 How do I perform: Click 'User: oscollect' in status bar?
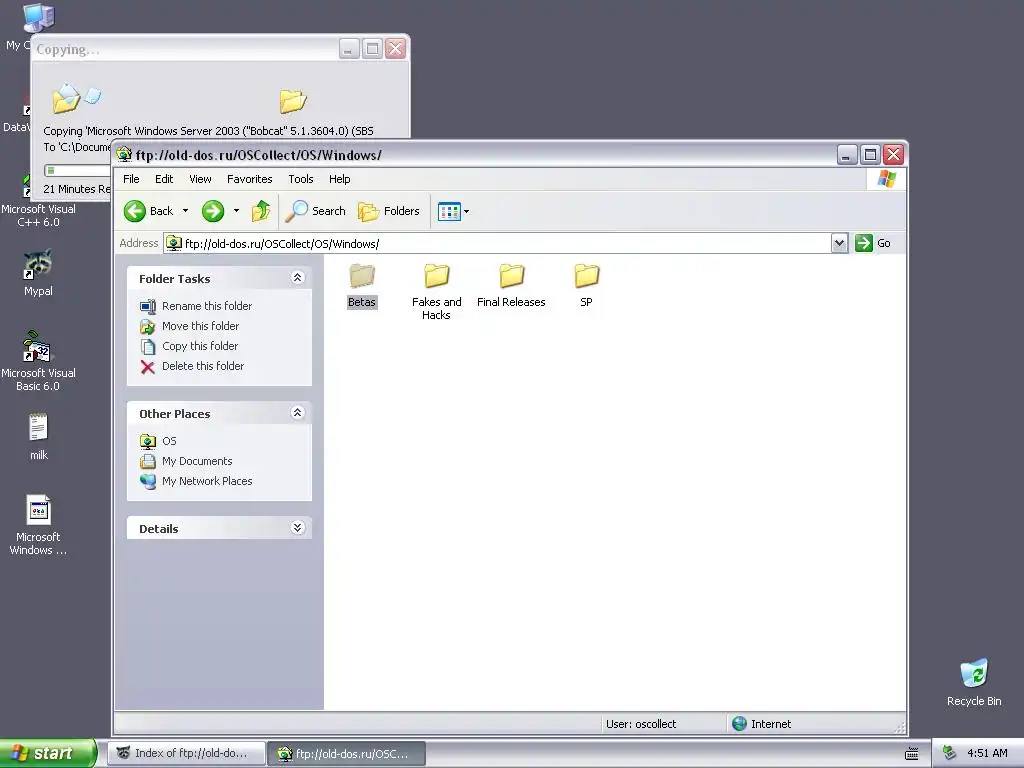(x=641, y=724)
